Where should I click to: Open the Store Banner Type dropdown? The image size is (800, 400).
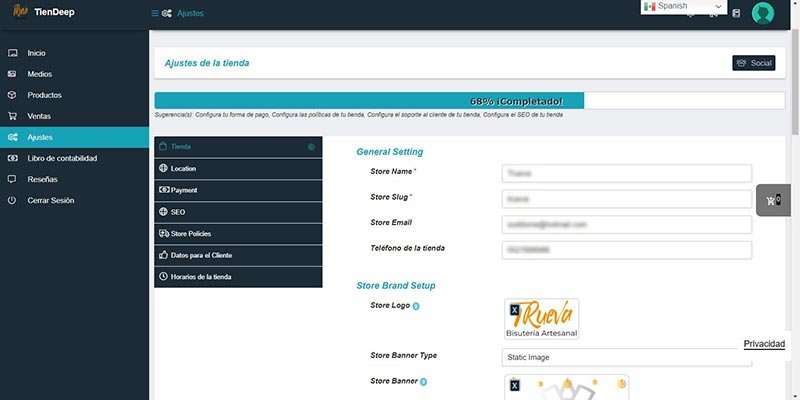[x=626, y=357]
